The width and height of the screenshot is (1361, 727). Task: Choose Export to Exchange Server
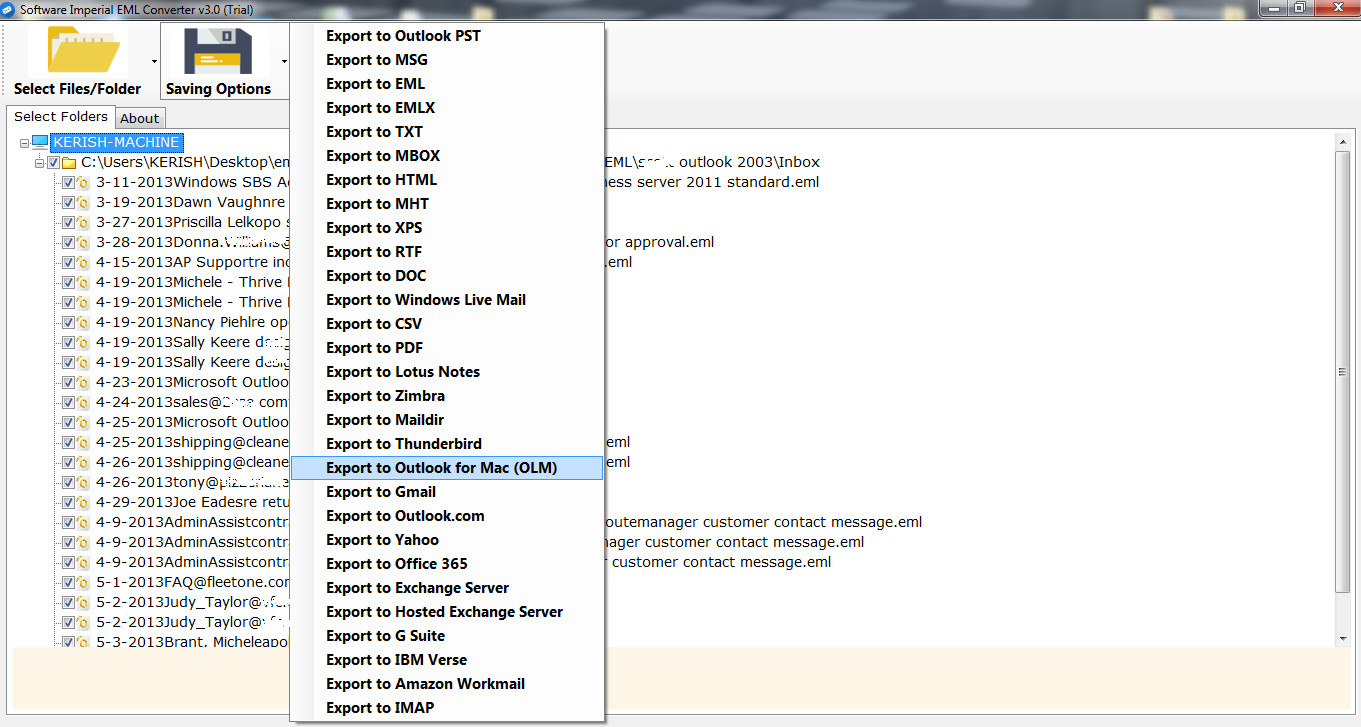(447, 588)
